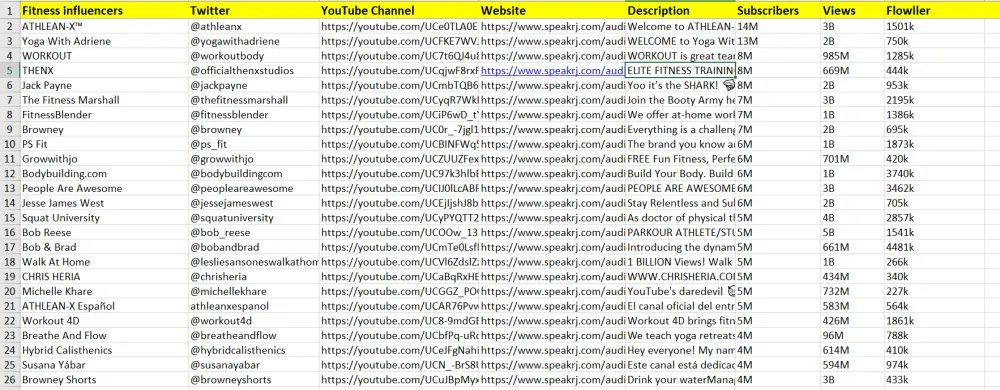Select the ELITE FITNESS TRAINING description cell
Screen dimensions: 1000x390
coord(680,71)
